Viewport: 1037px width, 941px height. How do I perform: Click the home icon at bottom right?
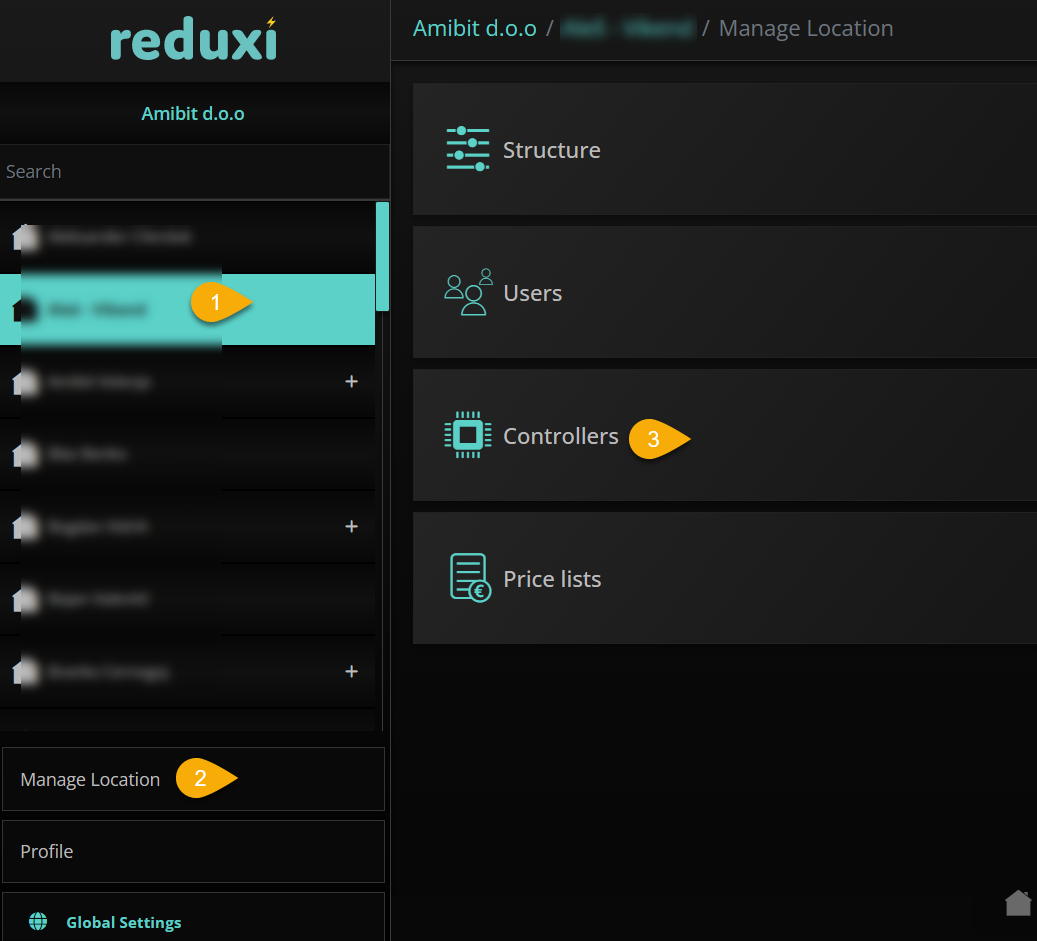[1018, 903]
